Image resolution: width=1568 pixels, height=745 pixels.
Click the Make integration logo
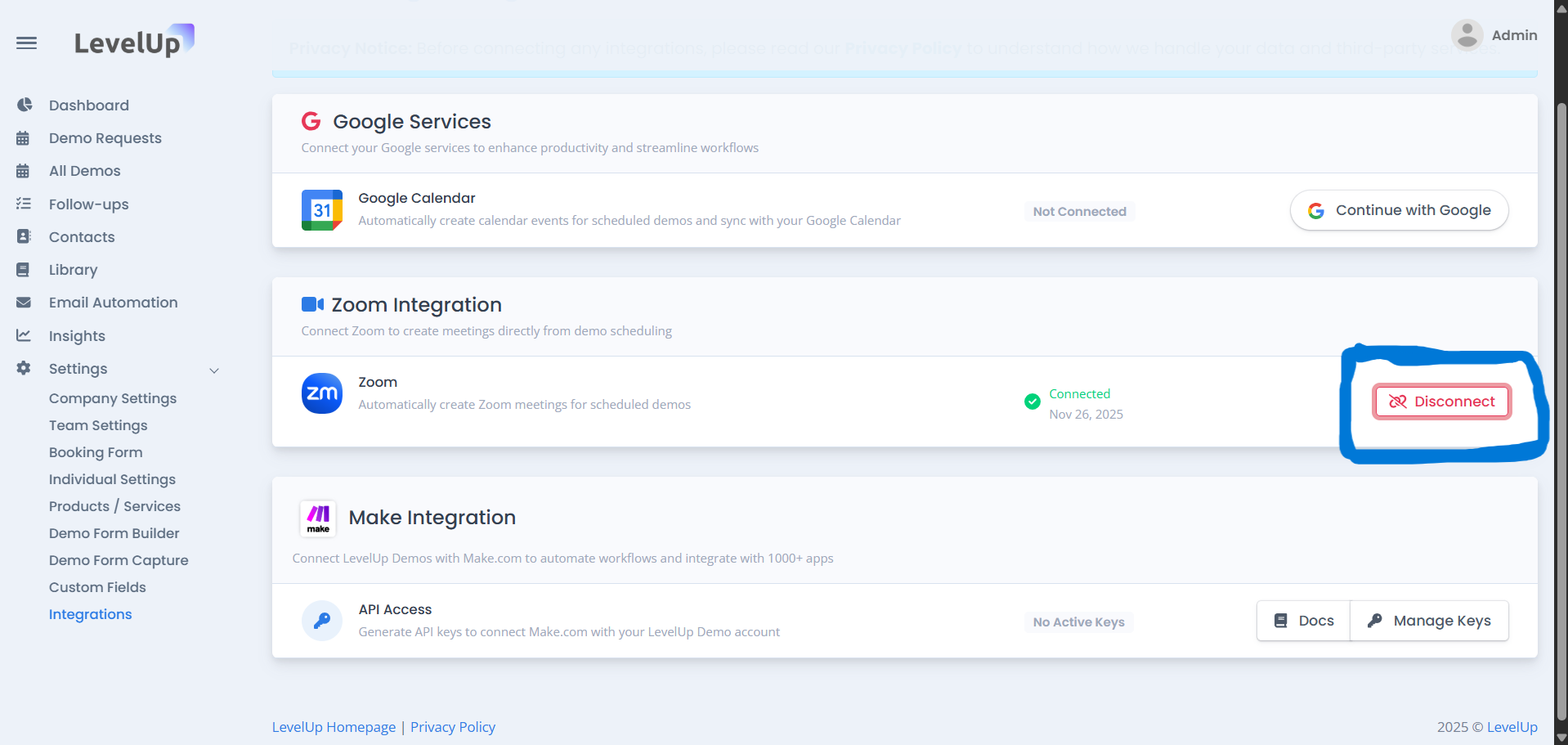point(318,518)
